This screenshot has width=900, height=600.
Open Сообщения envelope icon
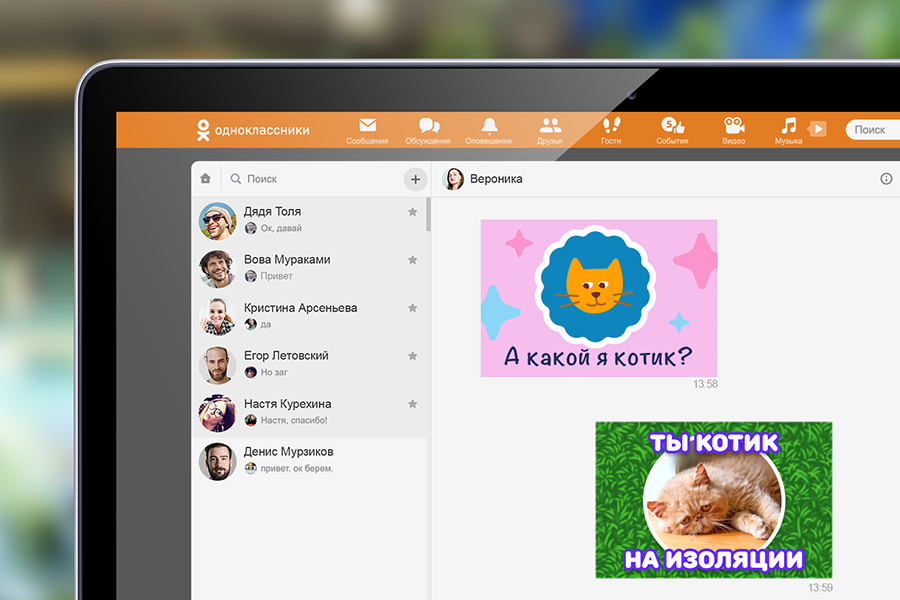click(x=367, y=125)
